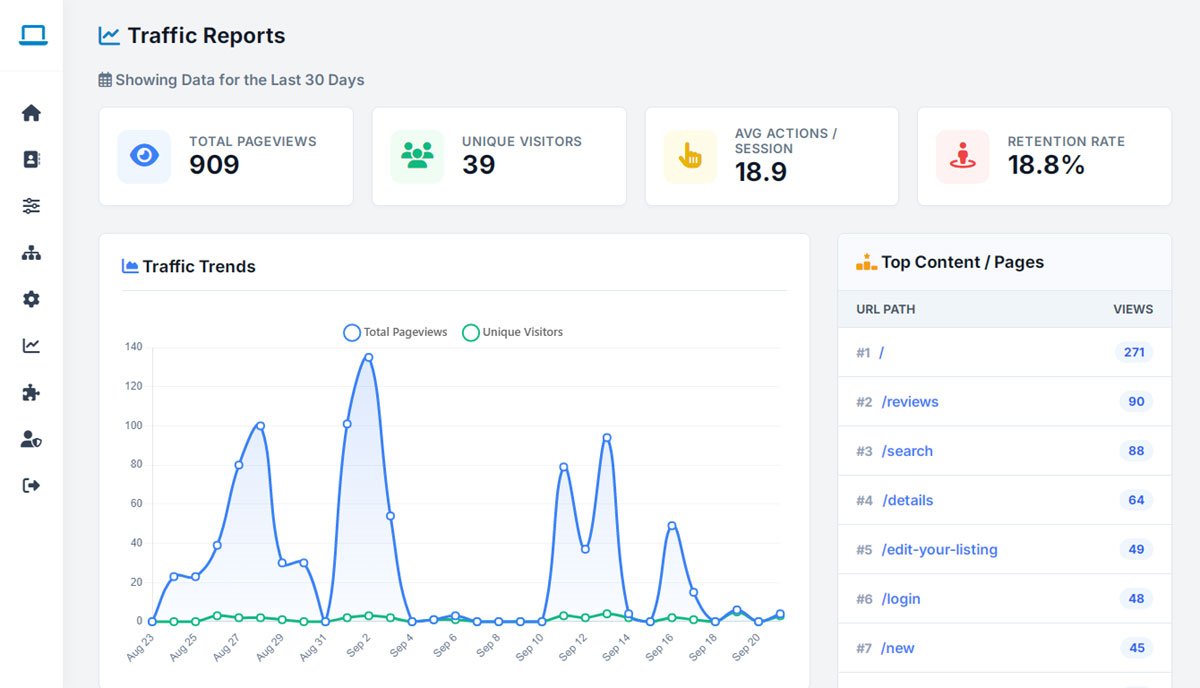Open the /new page link
The height and width of the screenshot is (688, 1200).
897,648
